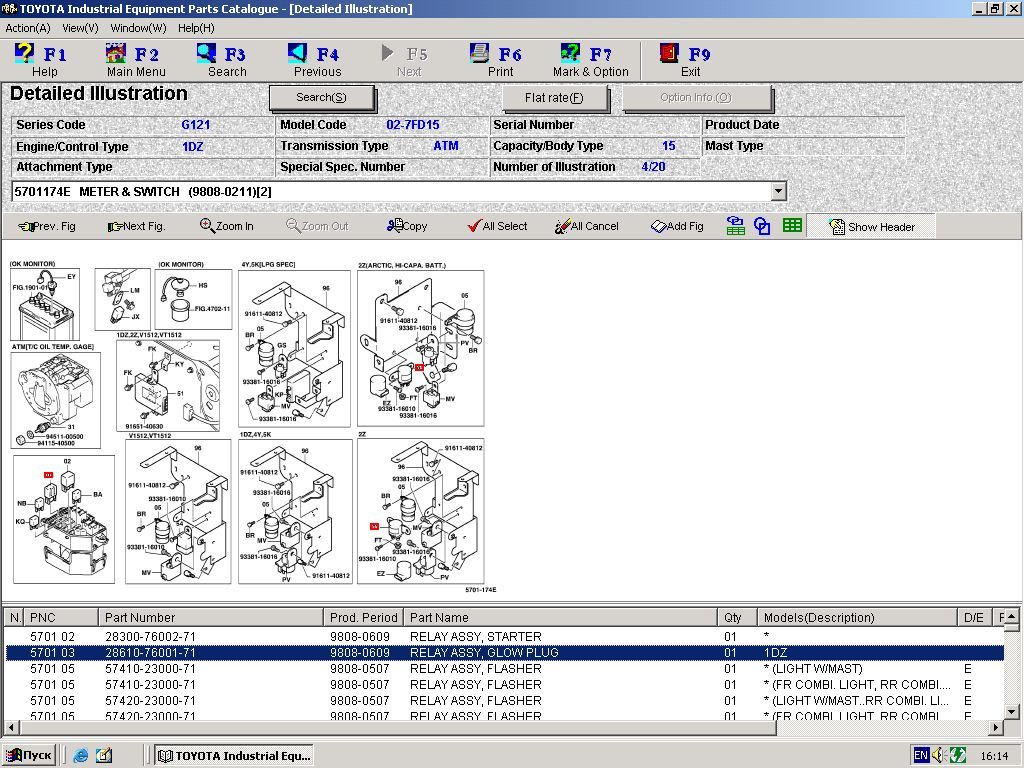Advance to Next Fig. illustration
1024x768 pixels.
click(136, 226)
